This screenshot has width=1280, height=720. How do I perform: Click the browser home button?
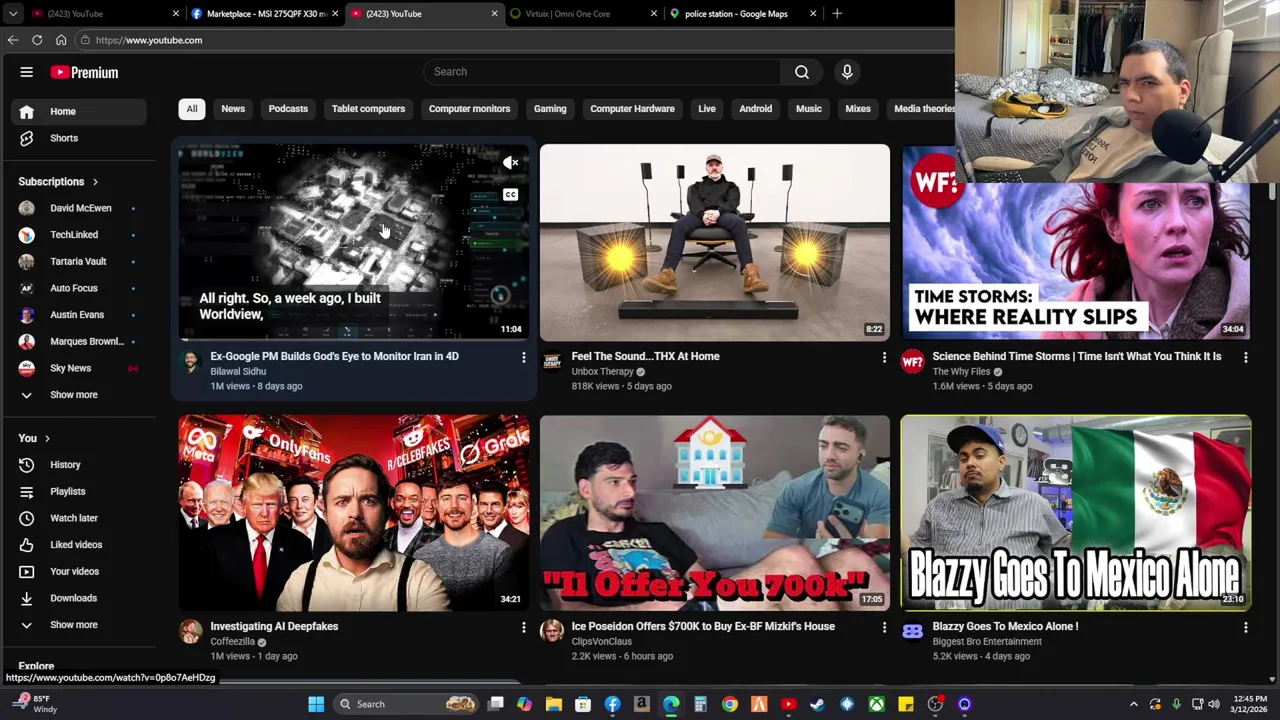pyautogui.click(x=61, y=40)
